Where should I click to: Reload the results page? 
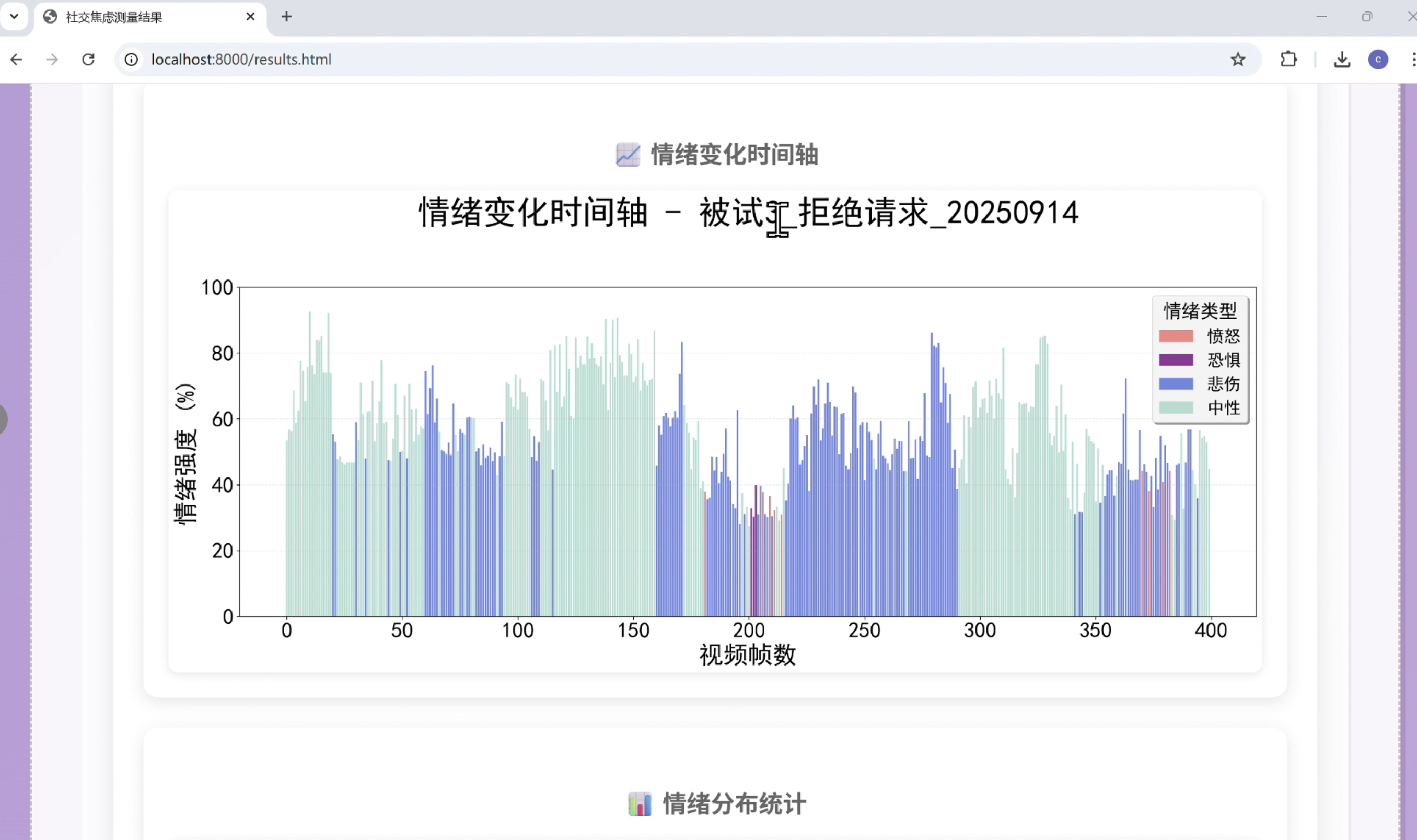point(88,60)
